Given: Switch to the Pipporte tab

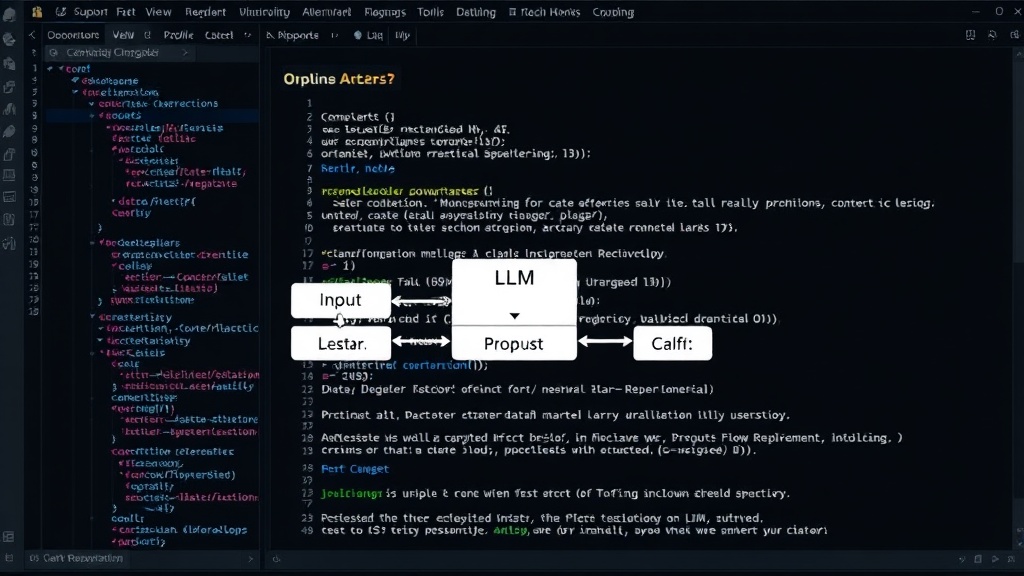Looking at the screenshot, I should pos(292,35).
